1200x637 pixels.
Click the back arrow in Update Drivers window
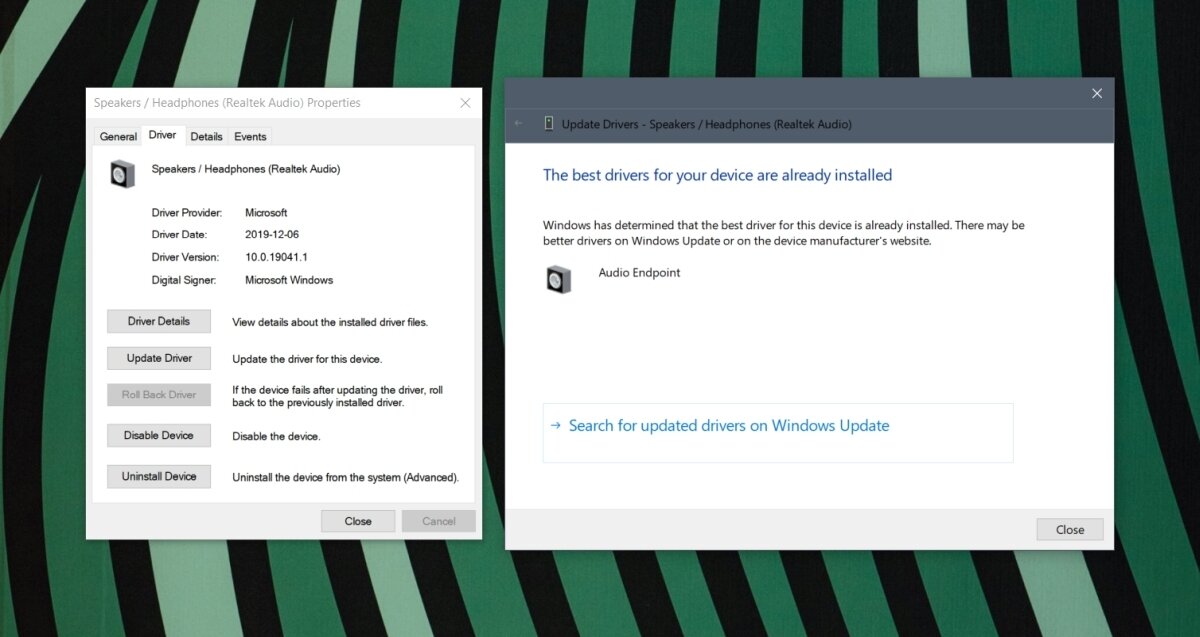[520, 124]
